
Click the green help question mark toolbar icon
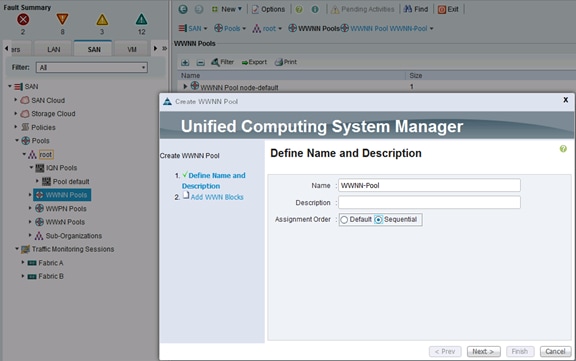click(x=299, y=10)
